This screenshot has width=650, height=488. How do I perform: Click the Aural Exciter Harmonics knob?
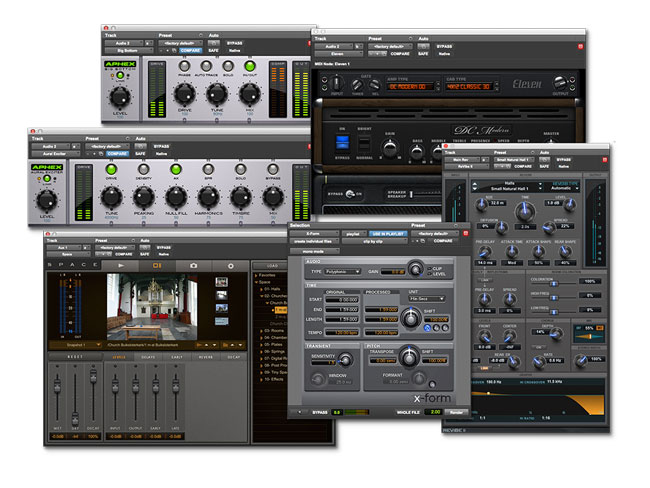click(x=208, y=197)
